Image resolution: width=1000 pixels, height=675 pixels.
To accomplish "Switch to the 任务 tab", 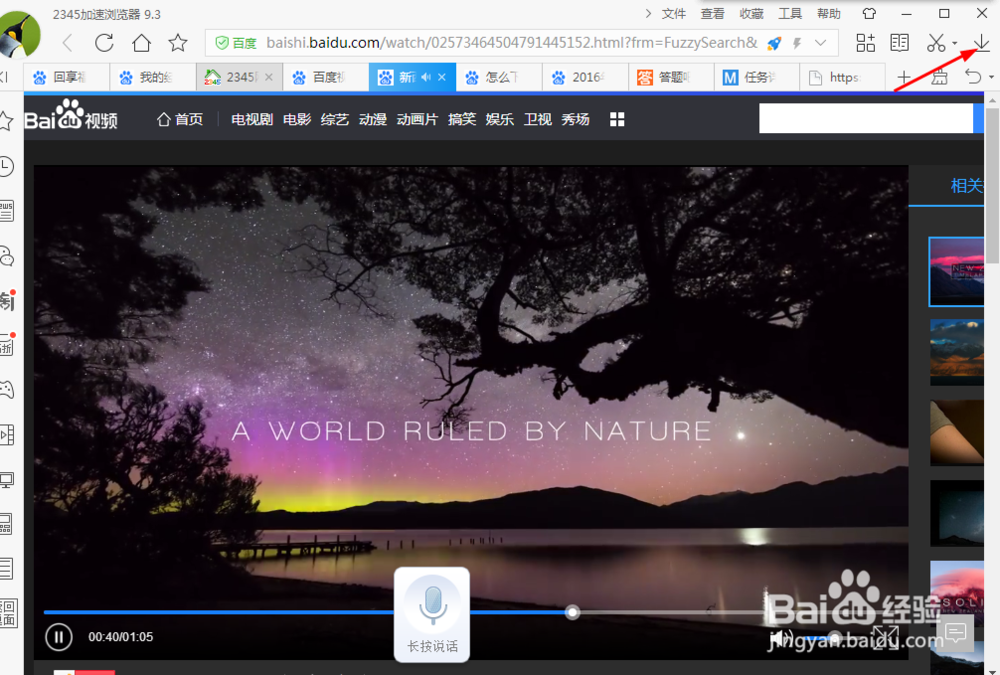I will 758,77.
